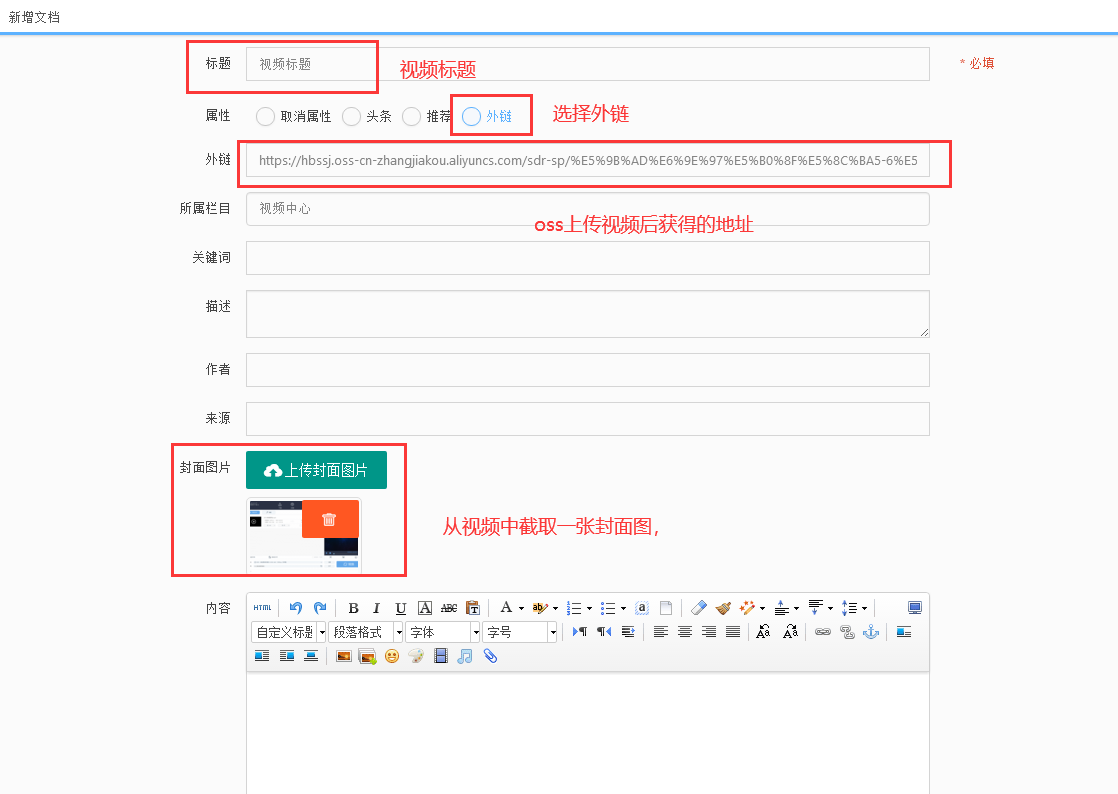Expand the ordered list style arrow

[590, 609]
